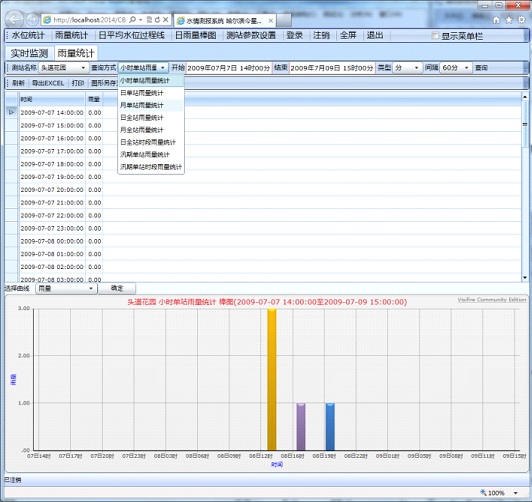This screenshot has width=532, height=502.
Task: Click the zoom magnifier icon in status bar
Action: pos(483,493)
